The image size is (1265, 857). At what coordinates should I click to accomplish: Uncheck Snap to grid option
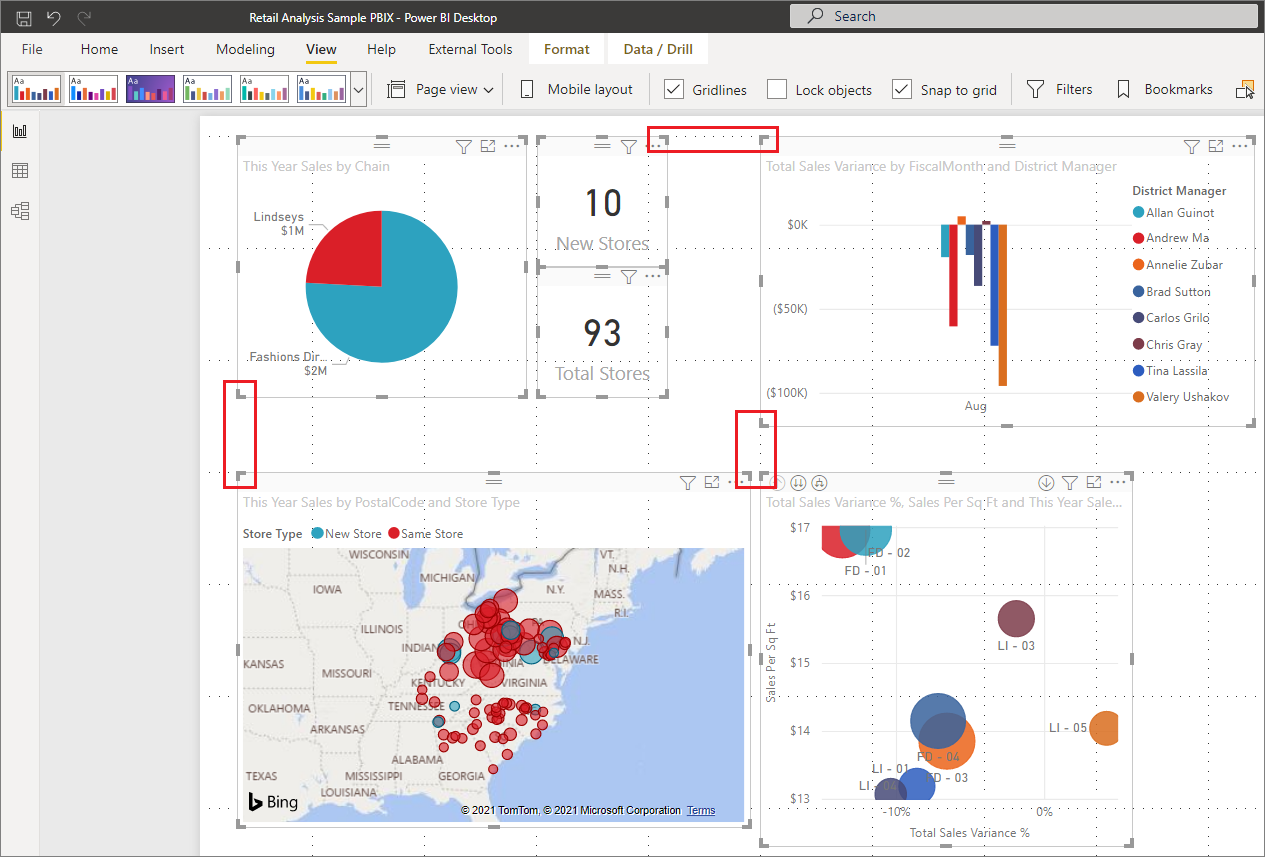coord(902,89)
